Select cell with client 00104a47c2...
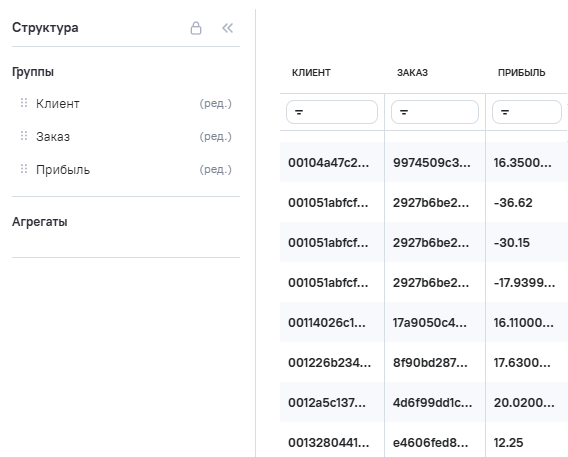Viewport: 568px width, 457px height. coord(332,163)
